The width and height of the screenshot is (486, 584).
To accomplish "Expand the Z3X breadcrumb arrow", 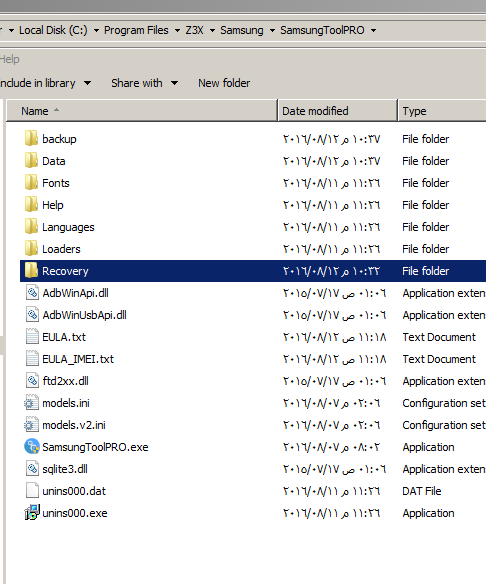I will (x=212, y=31).
